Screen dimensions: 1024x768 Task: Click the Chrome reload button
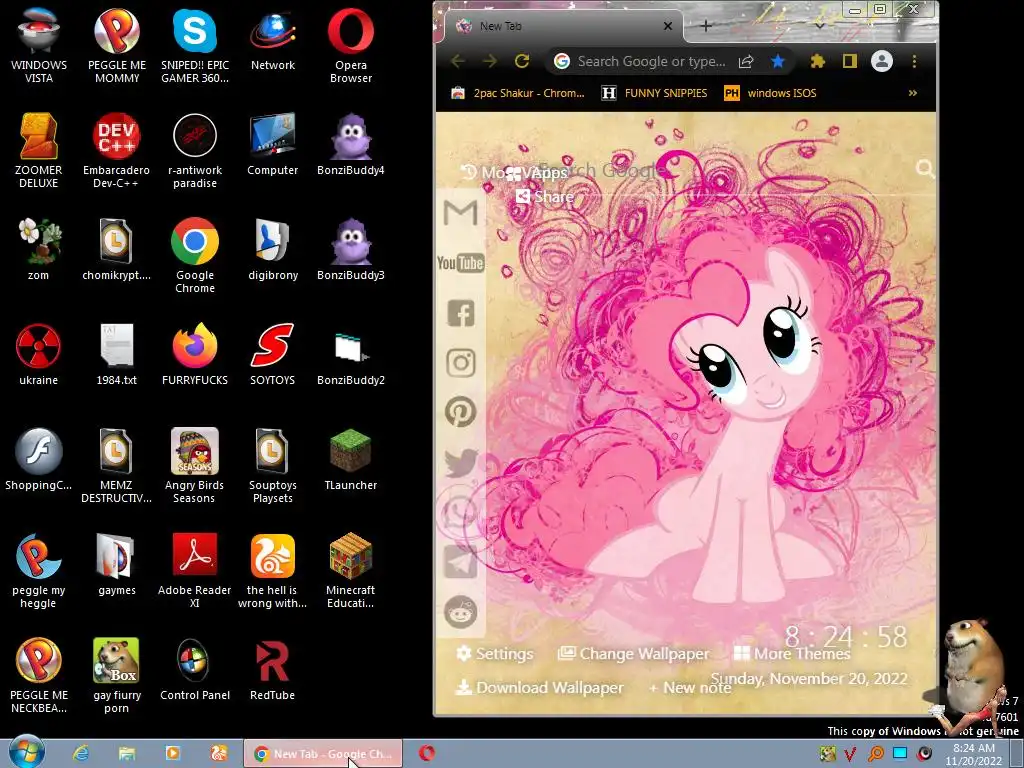(522, 61)
